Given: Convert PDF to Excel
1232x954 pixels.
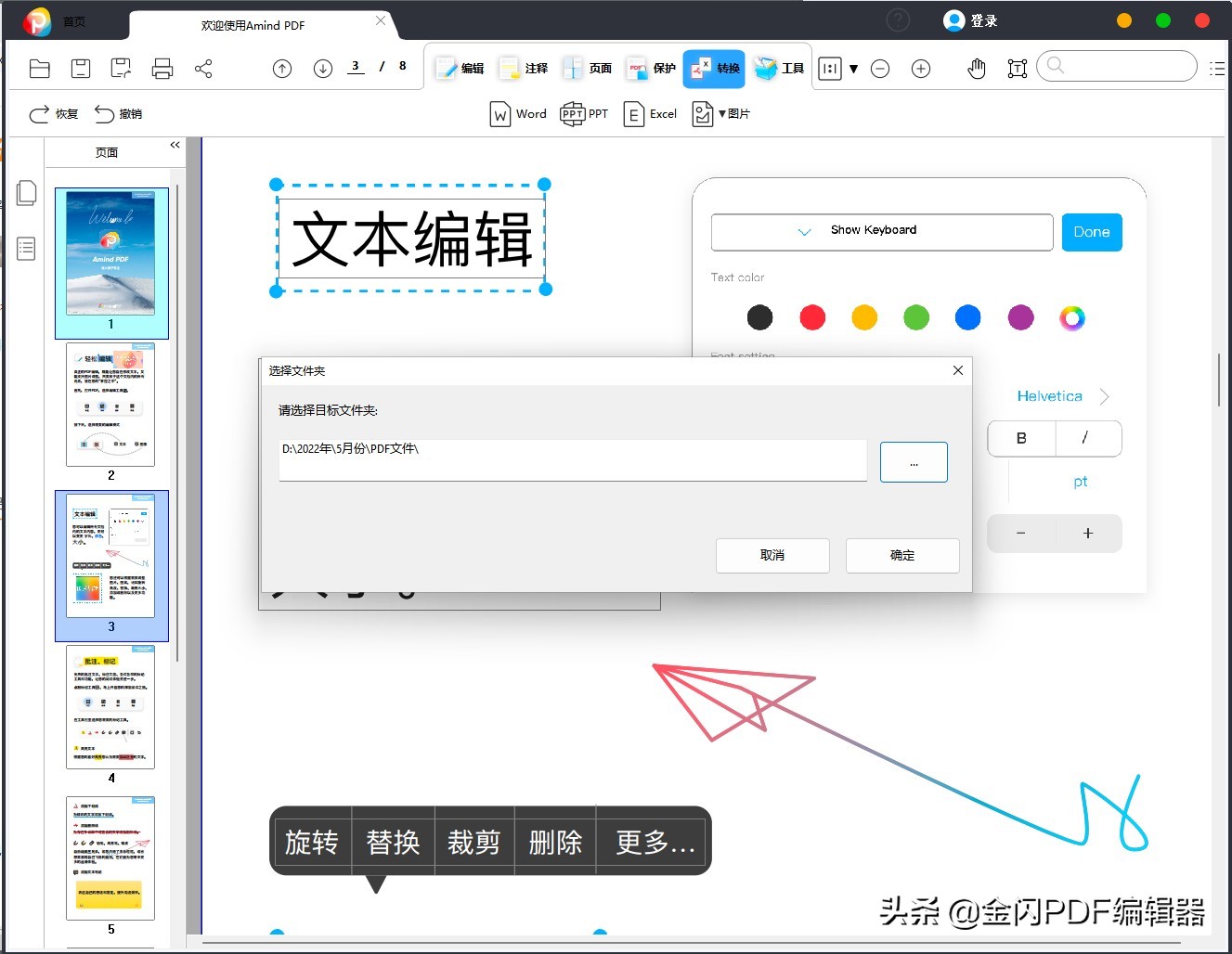Looking at the screenshot, I should click(x=650, y=114).
